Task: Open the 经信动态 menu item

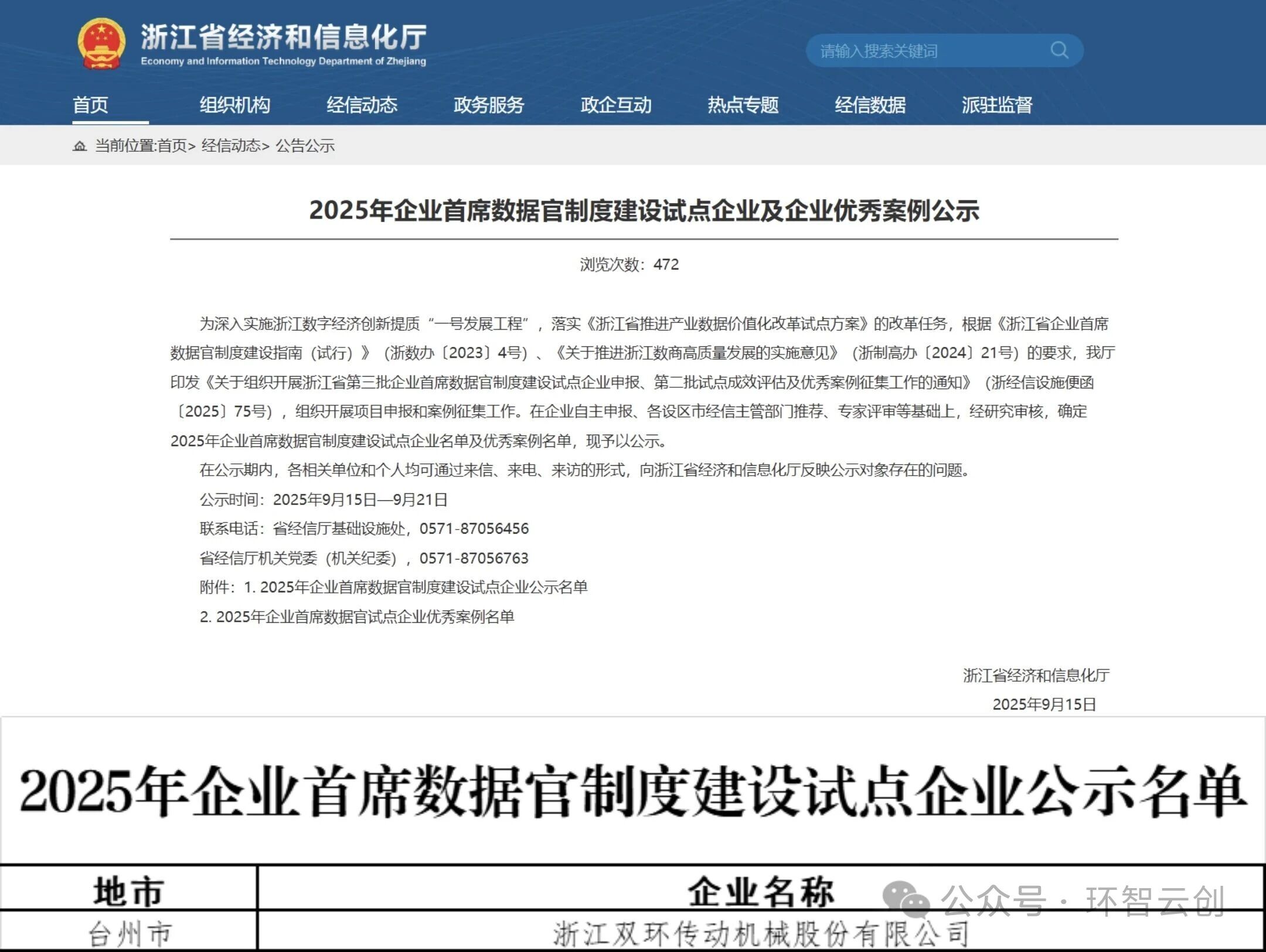Action: (362, 105)
